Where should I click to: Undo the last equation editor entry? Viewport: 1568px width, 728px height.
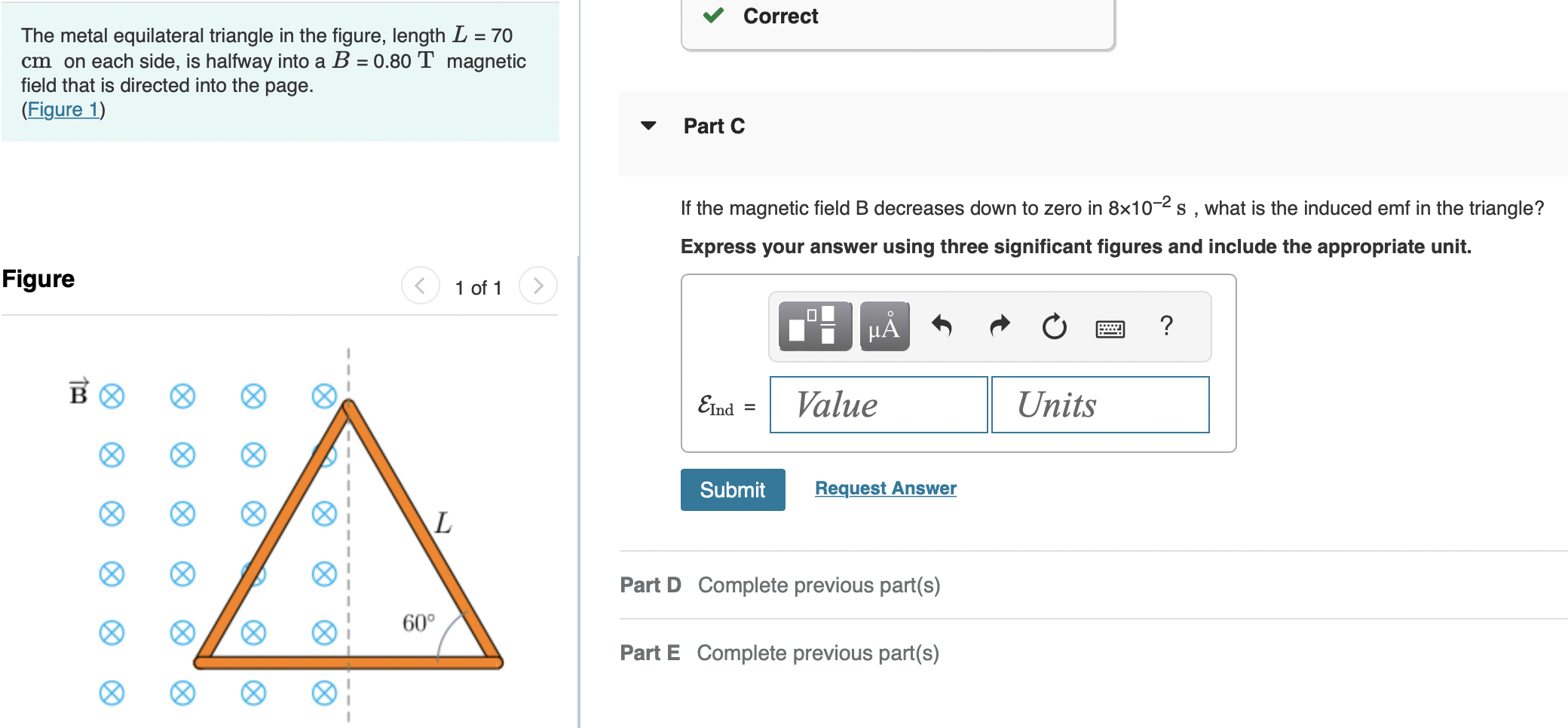(944, 326)
